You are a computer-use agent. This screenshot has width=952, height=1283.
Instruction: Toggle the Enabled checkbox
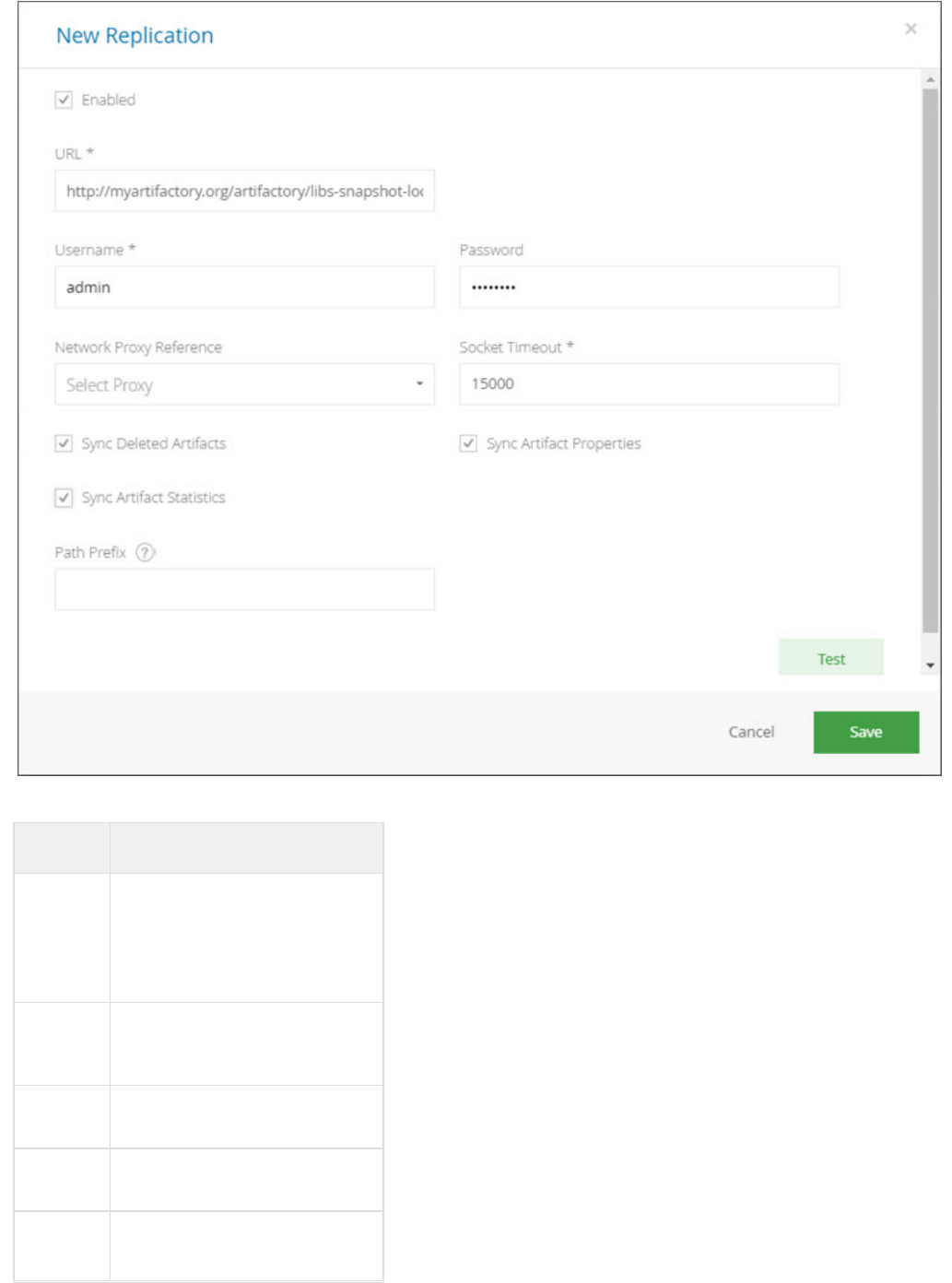click(x=64, y=100)
